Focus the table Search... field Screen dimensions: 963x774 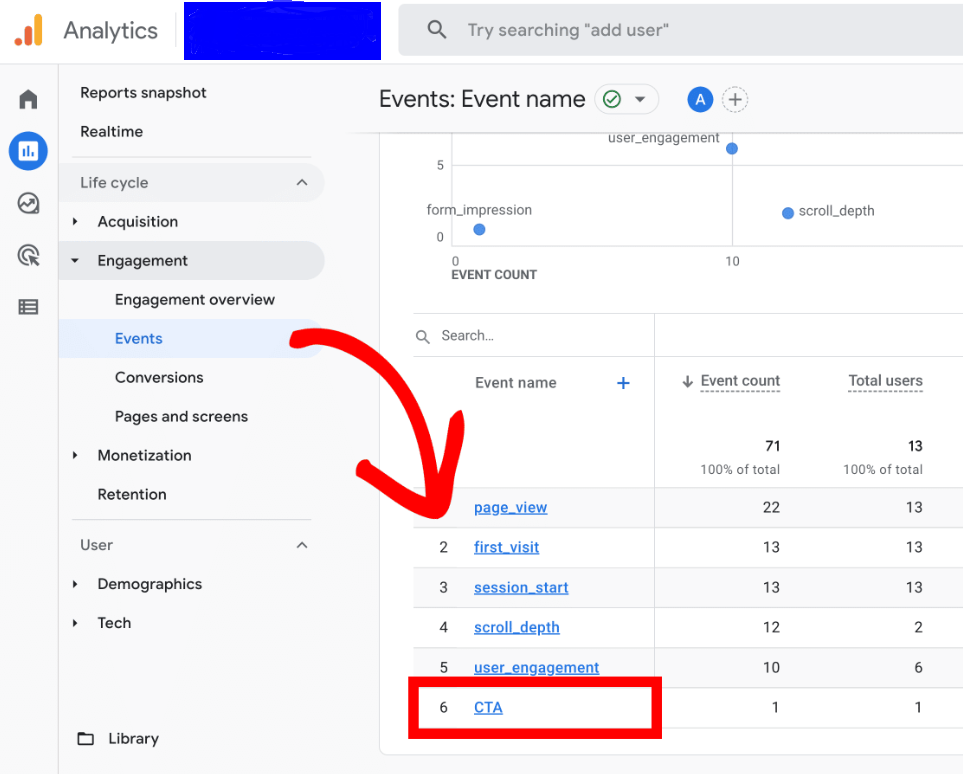coord(534,336)
